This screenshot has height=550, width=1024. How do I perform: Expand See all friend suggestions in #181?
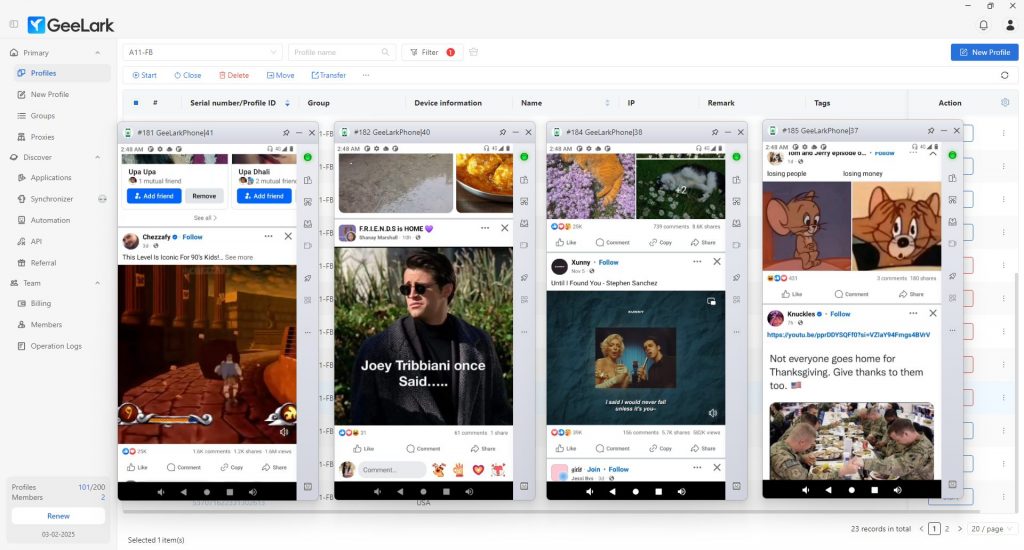(x=205, y=218)
